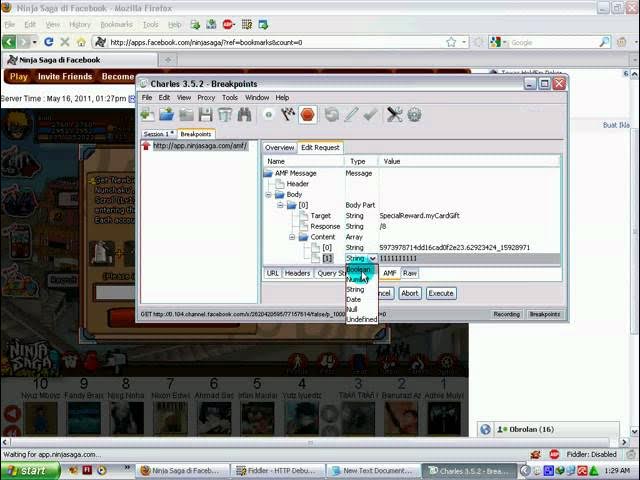Click the trash can clear session icon

225,115
